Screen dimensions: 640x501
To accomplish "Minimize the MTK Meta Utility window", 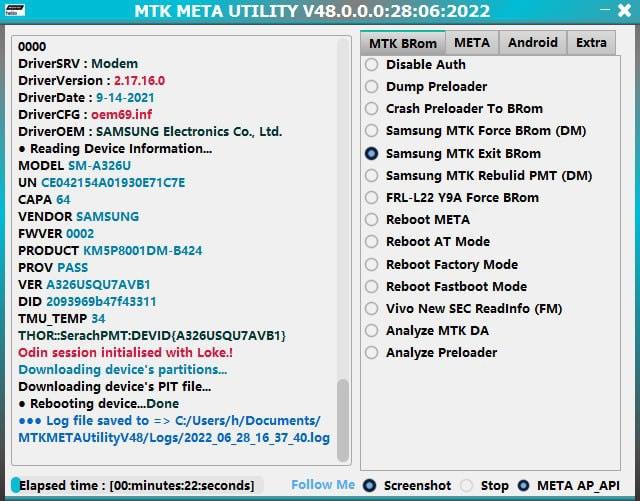I will [x=606, y=10].
